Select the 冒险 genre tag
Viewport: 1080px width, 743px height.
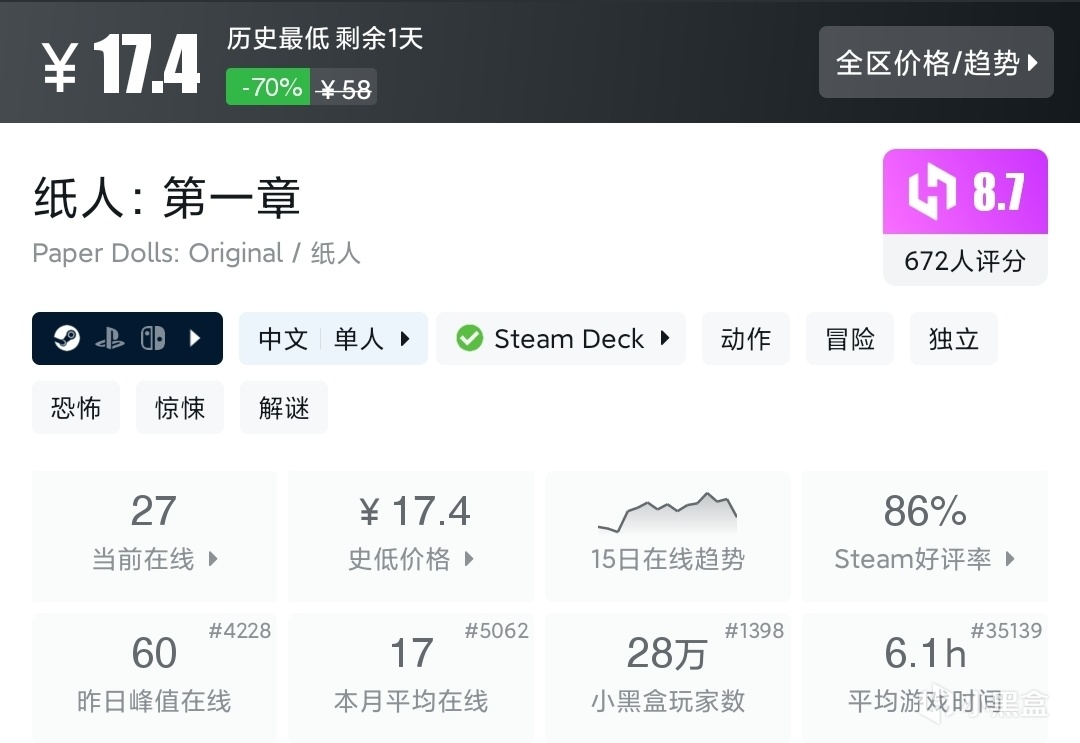coord(850,339)
